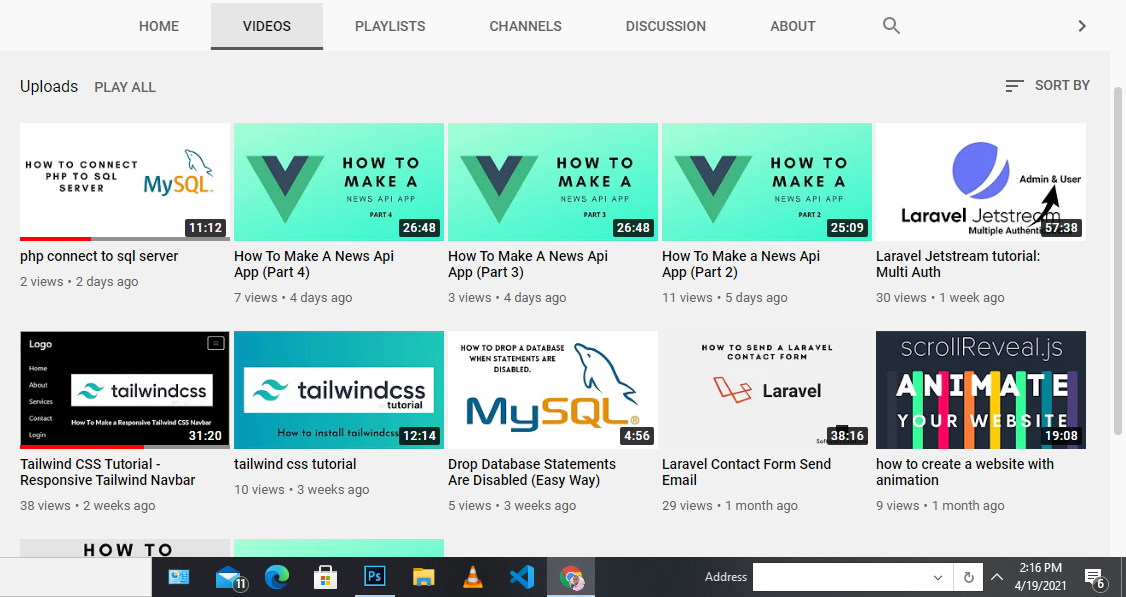The width and height of the screenshot is (1126, 597).
Task: Click the PLAY ALL button
Action: click(125, 87)
